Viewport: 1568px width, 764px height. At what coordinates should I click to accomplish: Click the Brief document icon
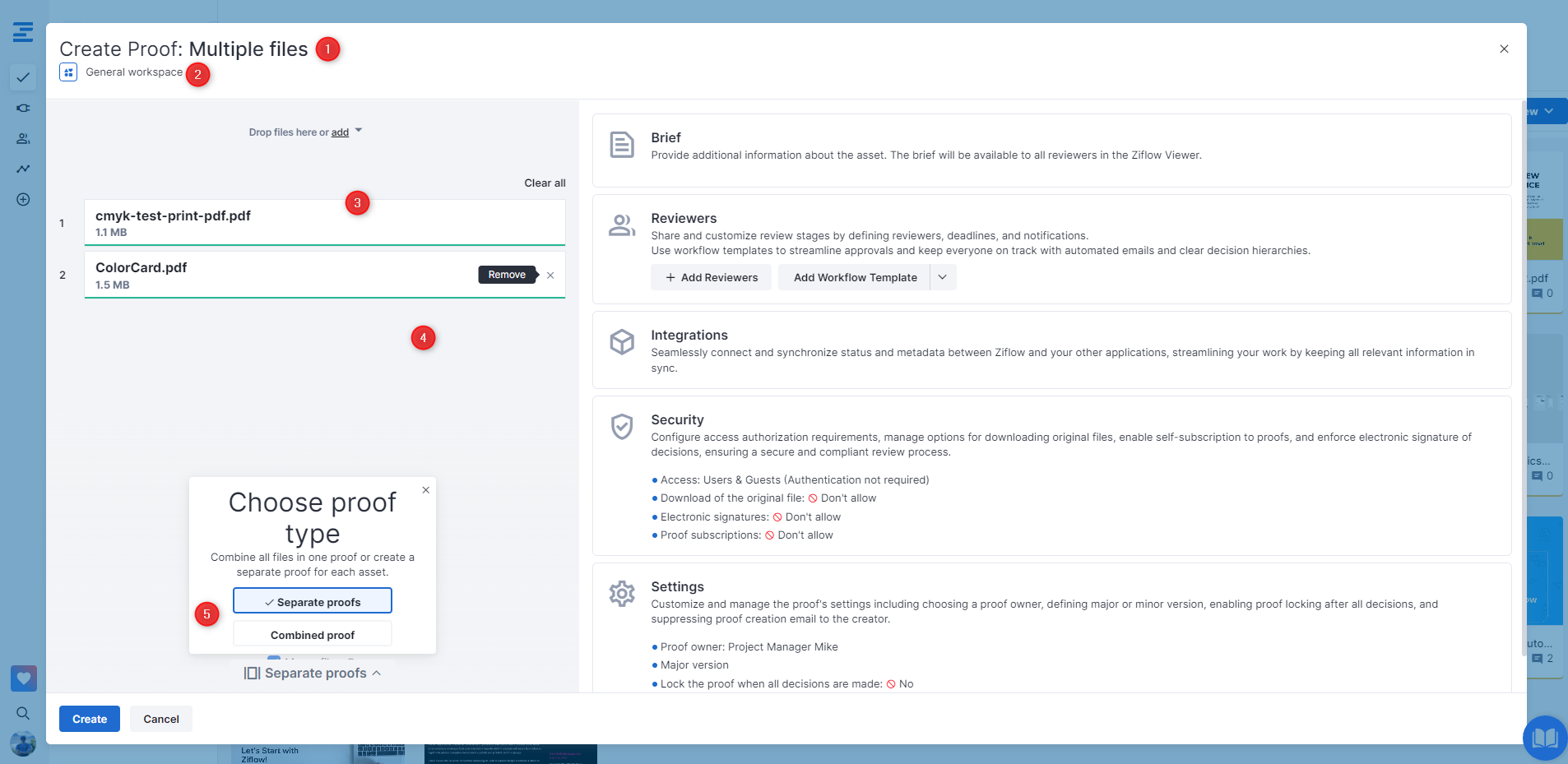pyautogui.click(x=622, y=145)
